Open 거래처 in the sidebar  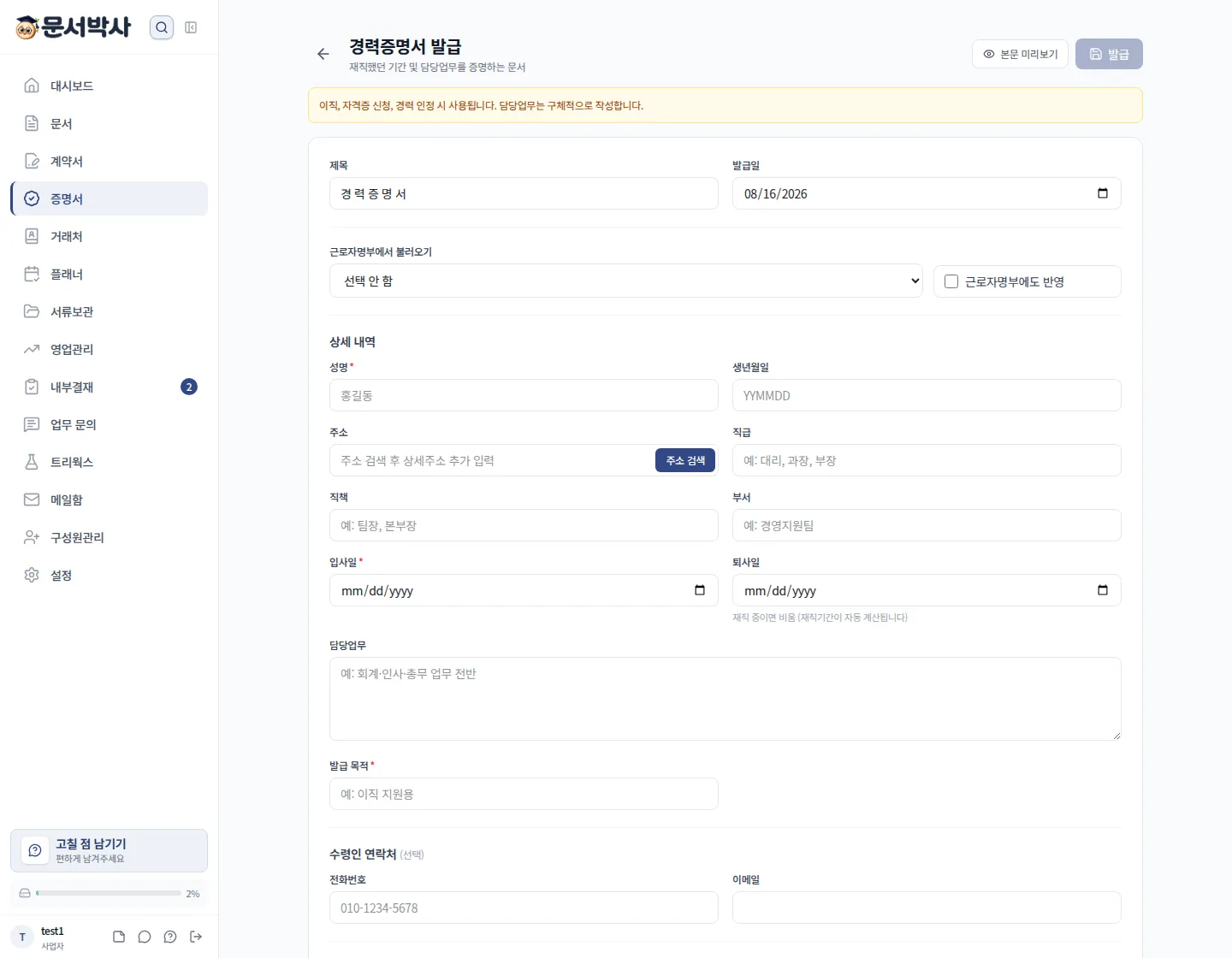point(110,236)
